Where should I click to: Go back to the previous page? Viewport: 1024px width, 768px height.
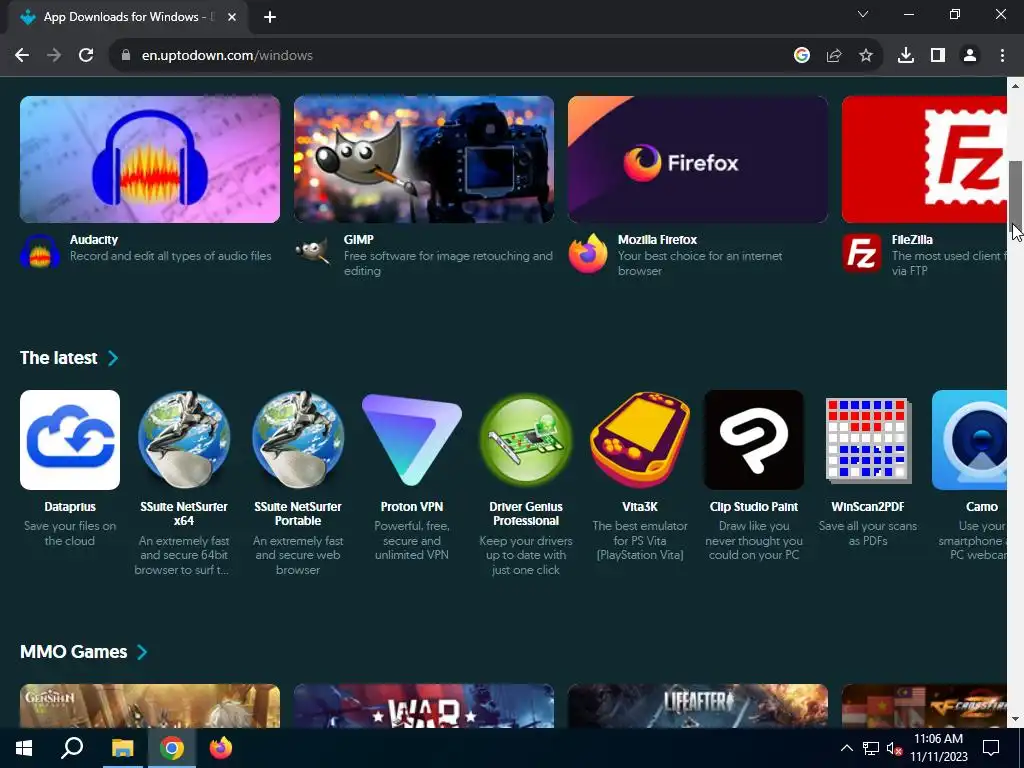point(22,56)
